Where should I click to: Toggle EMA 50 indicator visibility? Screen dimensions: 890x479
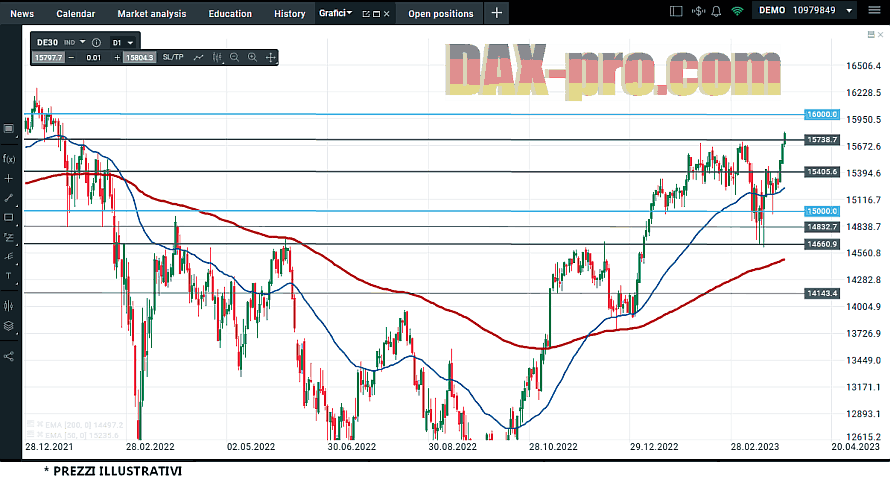coord(31,435)
